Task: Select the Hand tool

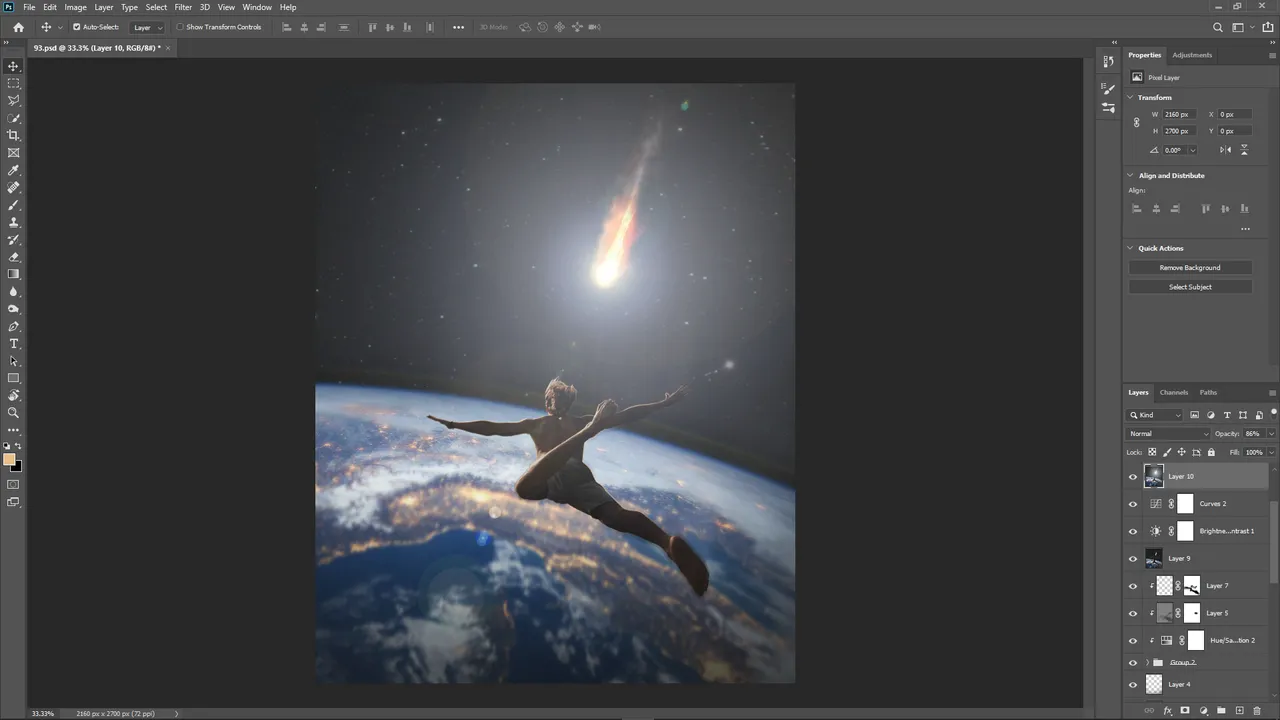Action: (13, 395)
